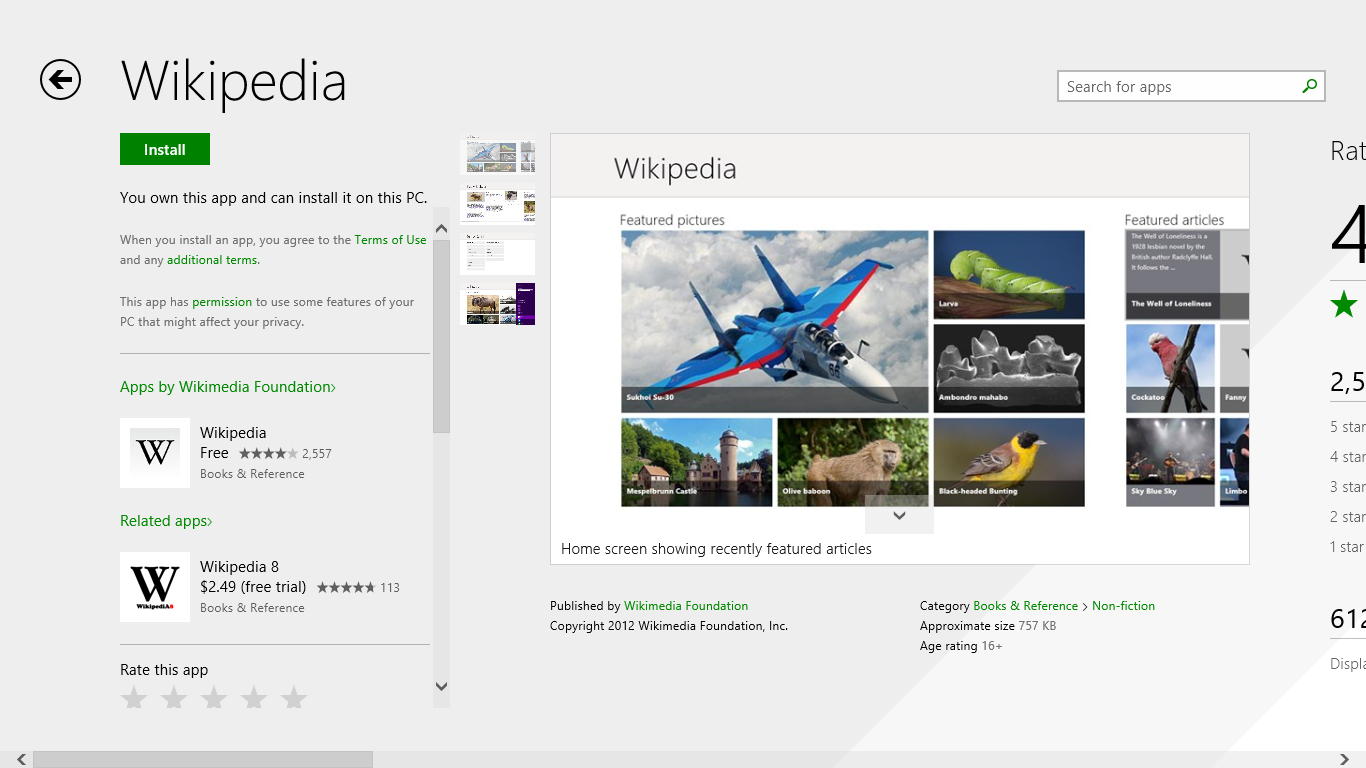The height and width of the screenshot is (768, 1366).
Task: Open Wikimedia Foundation publisher link
Action: (686, 606)
